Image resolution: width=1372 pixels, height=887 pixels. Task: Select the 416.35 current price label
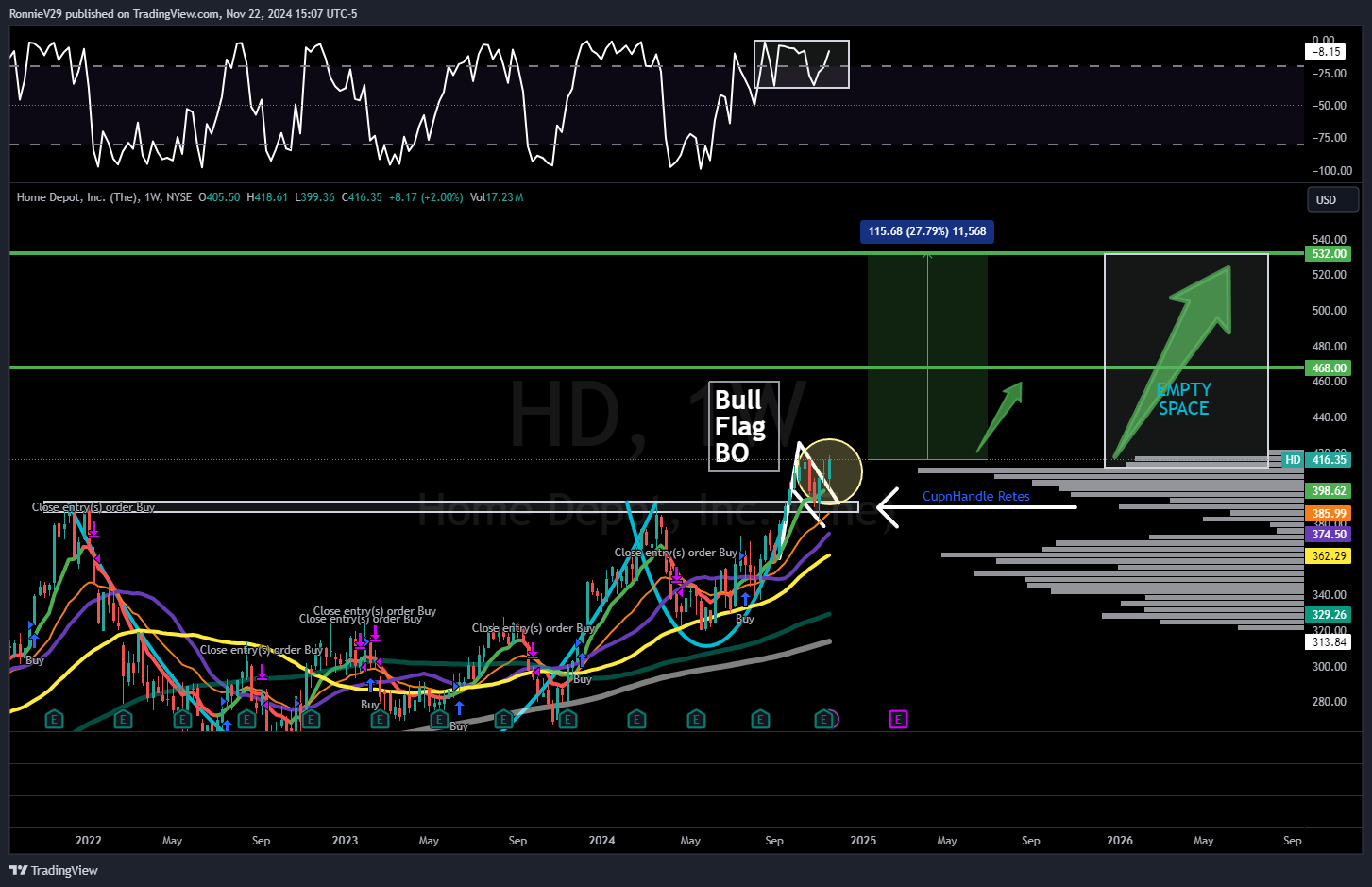coord(1329,460)
